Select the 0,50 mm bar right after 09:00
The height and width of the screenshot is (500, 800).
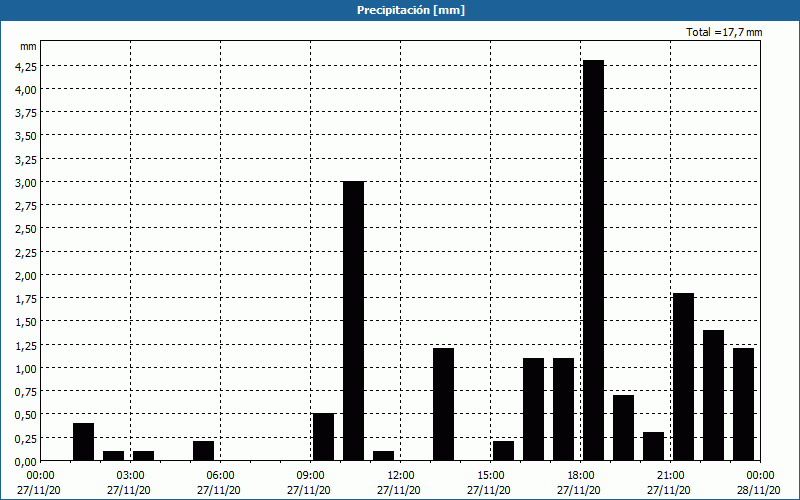point(323,437)
